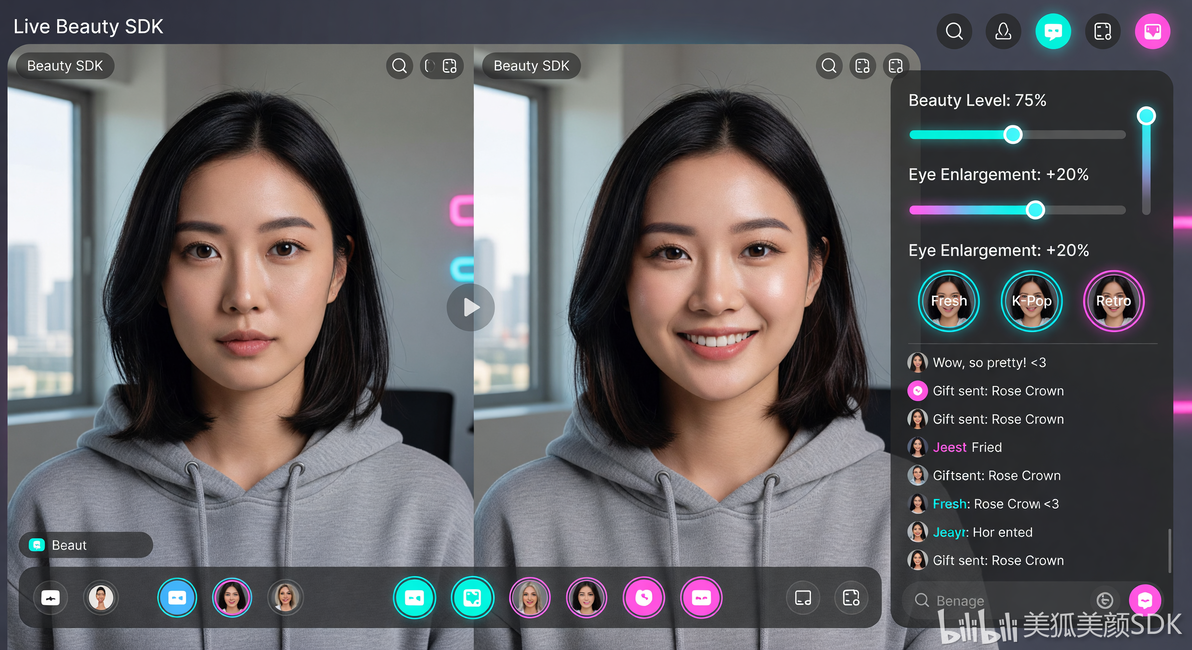Click the chat list scrollbar

(1170, 551)
